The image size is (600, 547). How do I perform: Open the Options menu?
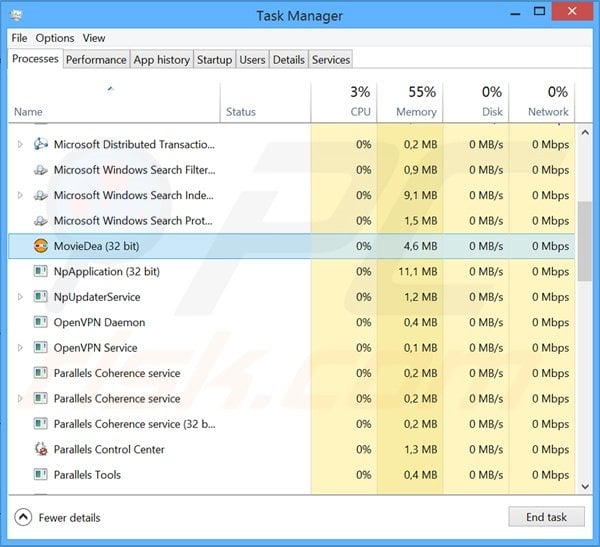(x=55, y=38)
